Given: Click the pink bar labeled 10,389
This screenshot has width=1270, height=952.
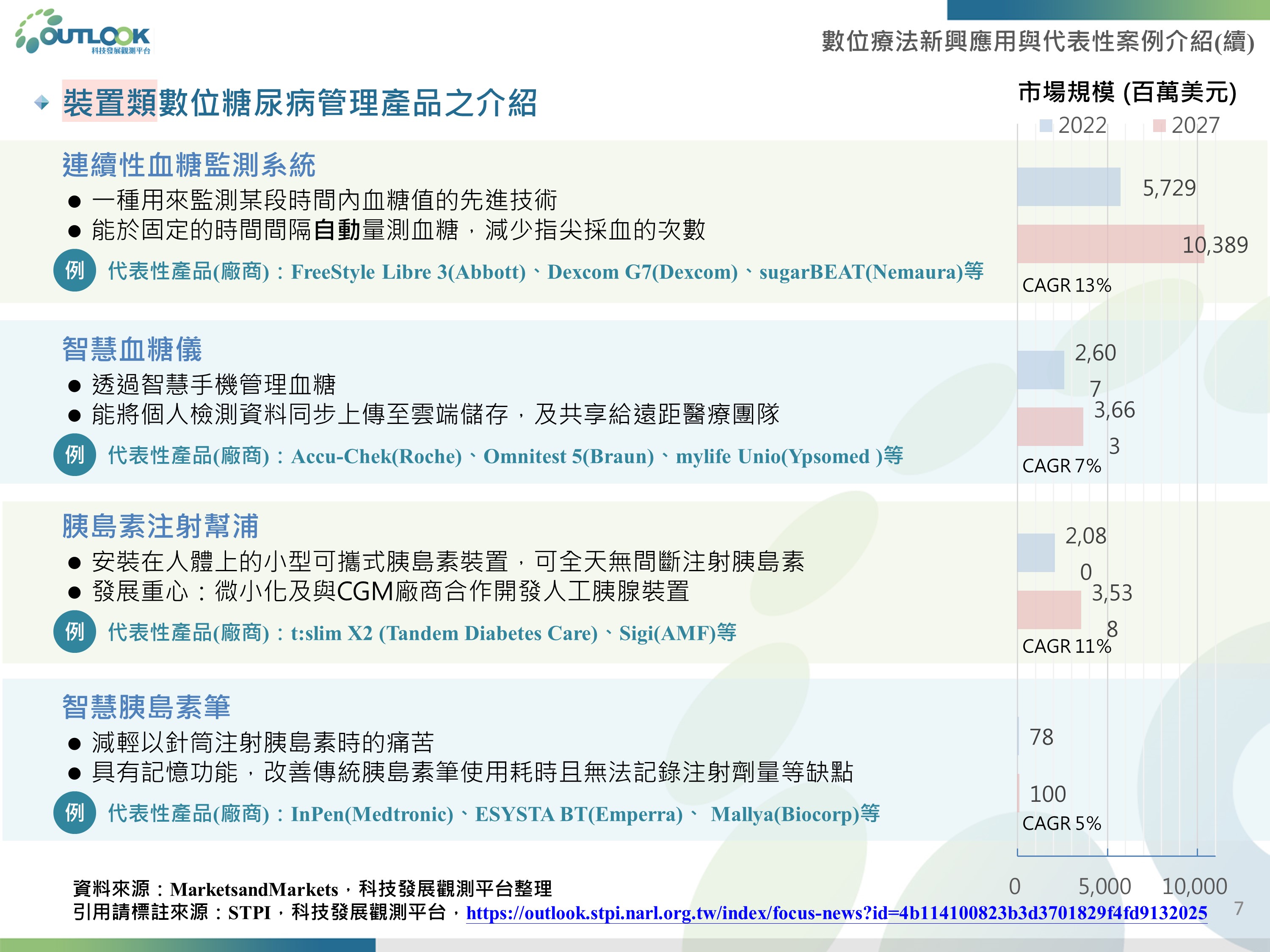Looking at the screenshot, I should pyautogui.click(x=1110, y=244).
